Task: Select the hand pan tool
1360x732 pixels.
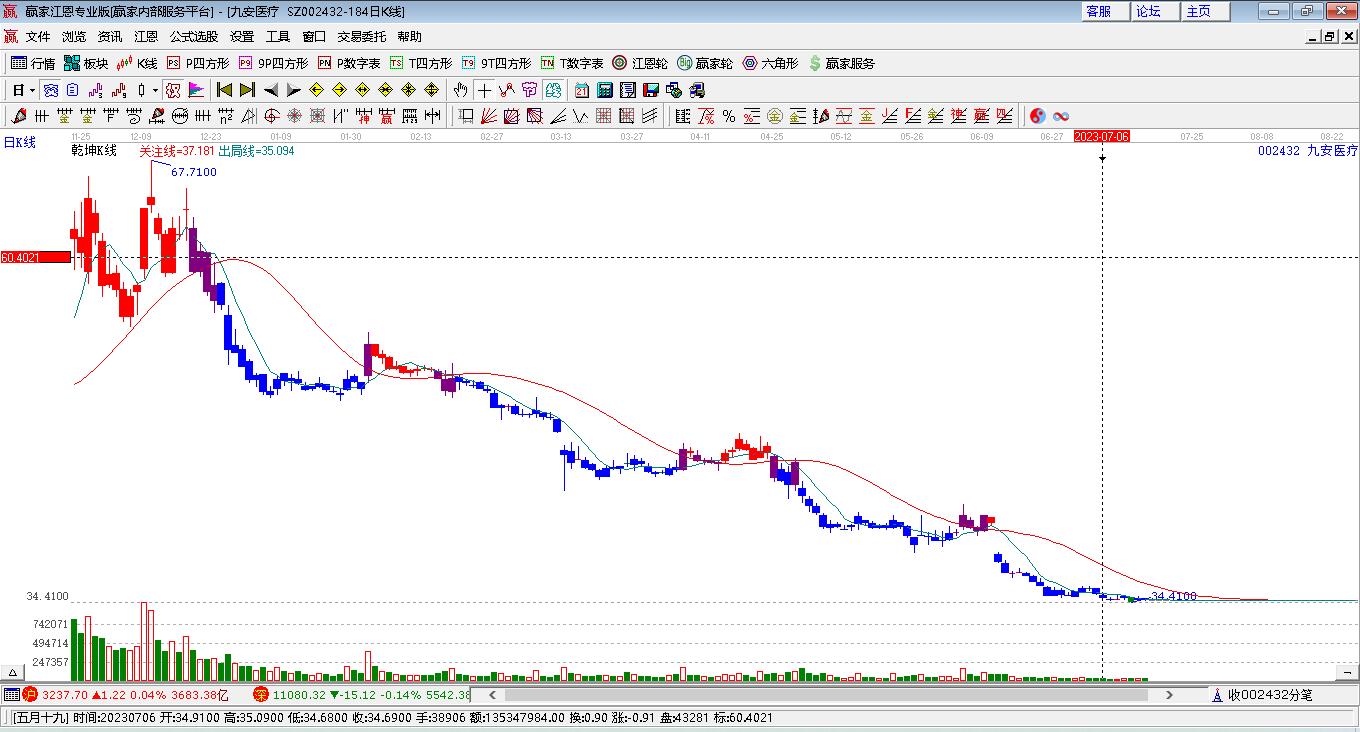Action: coord(460,90)
